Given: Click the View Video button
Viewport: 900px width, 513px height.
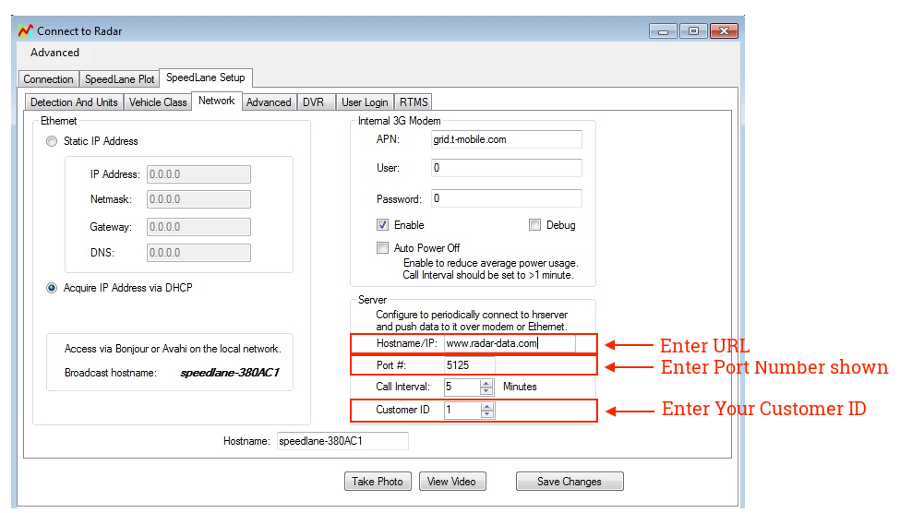Looking at the screenshot, I should (451, 481).
